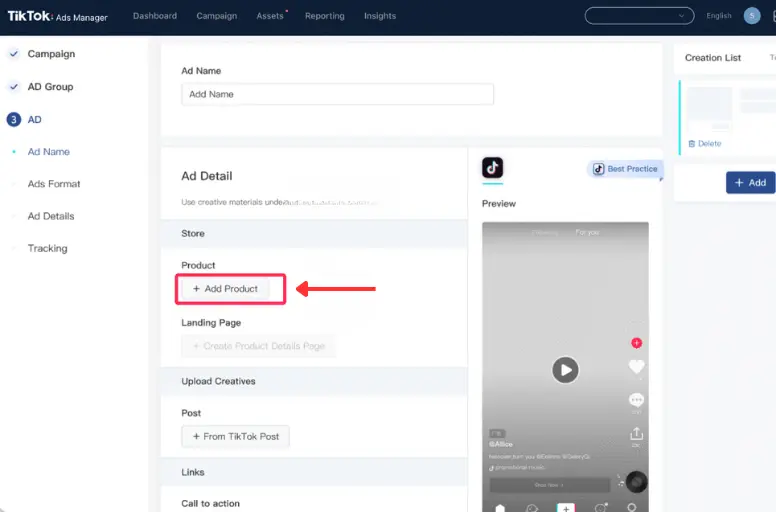The height and width of the screenshot is (512, 776).
Task: Change language from English
Action: tap(719, 16)
